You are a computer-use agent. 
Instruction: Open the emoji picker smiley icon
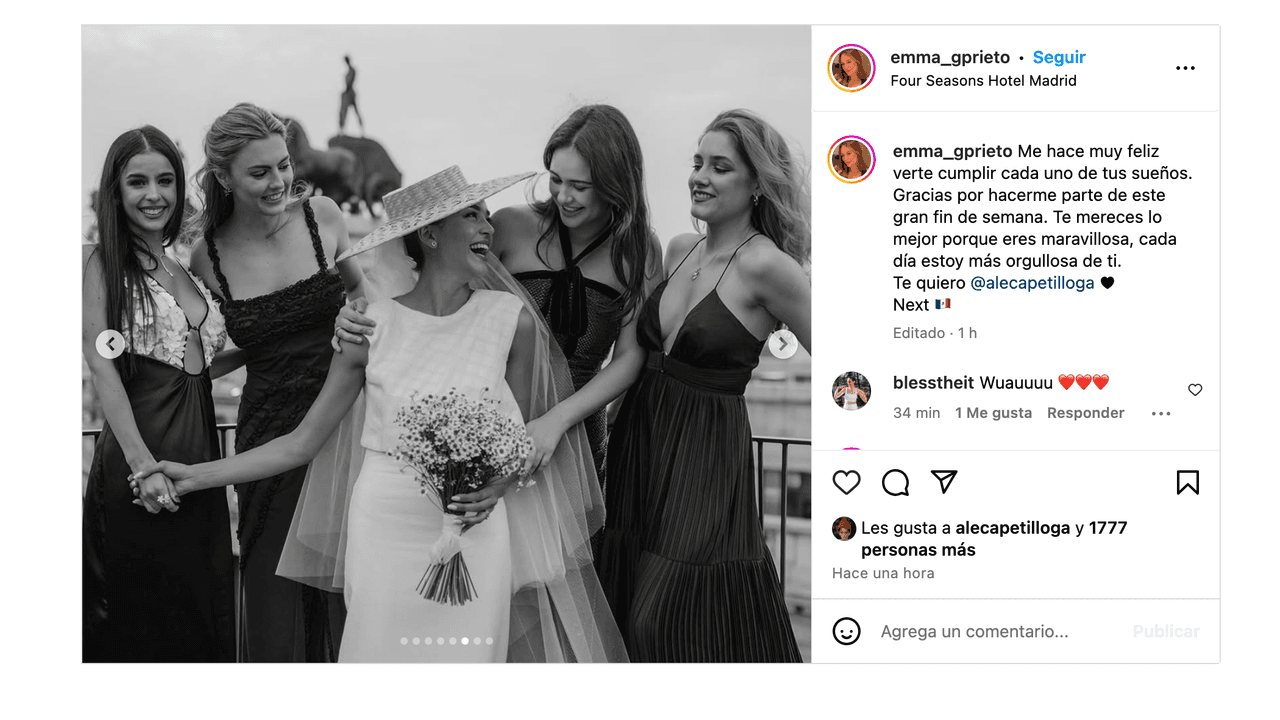(x=846, y=631)
